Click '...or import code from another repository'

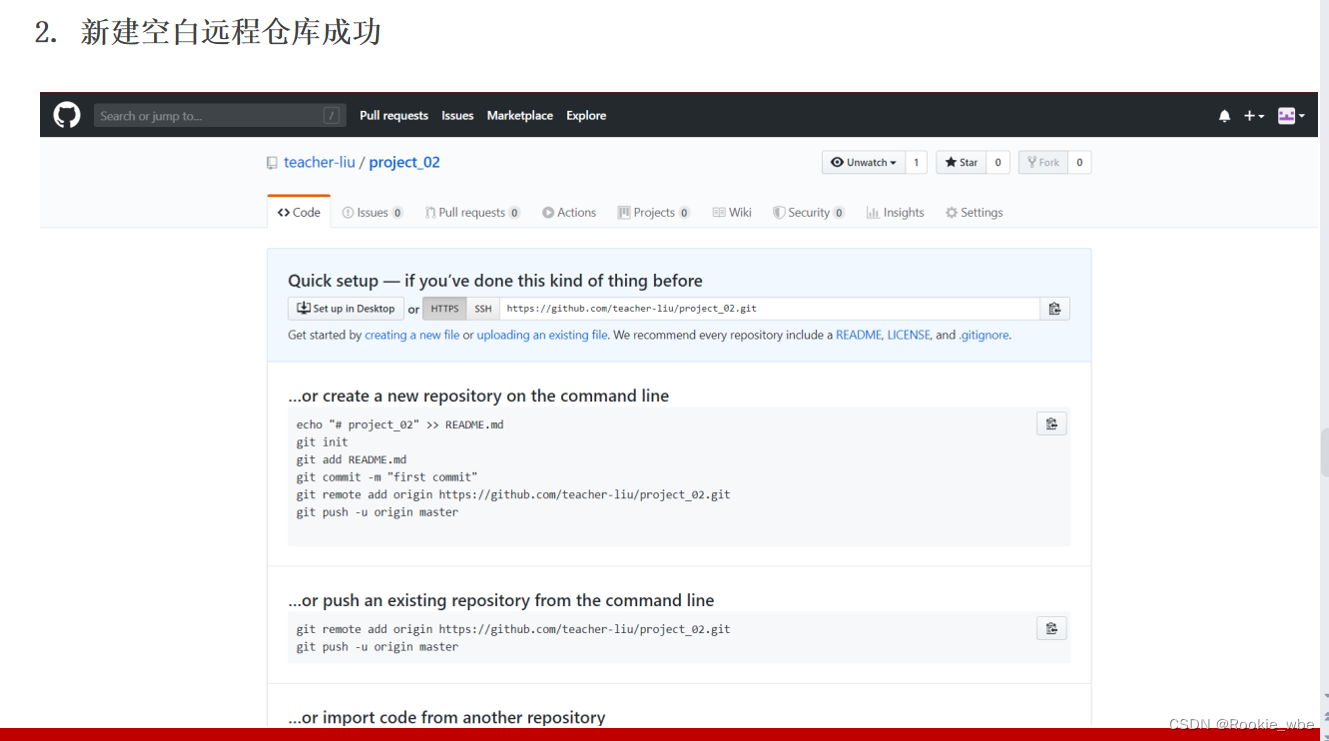pos(446,717)
